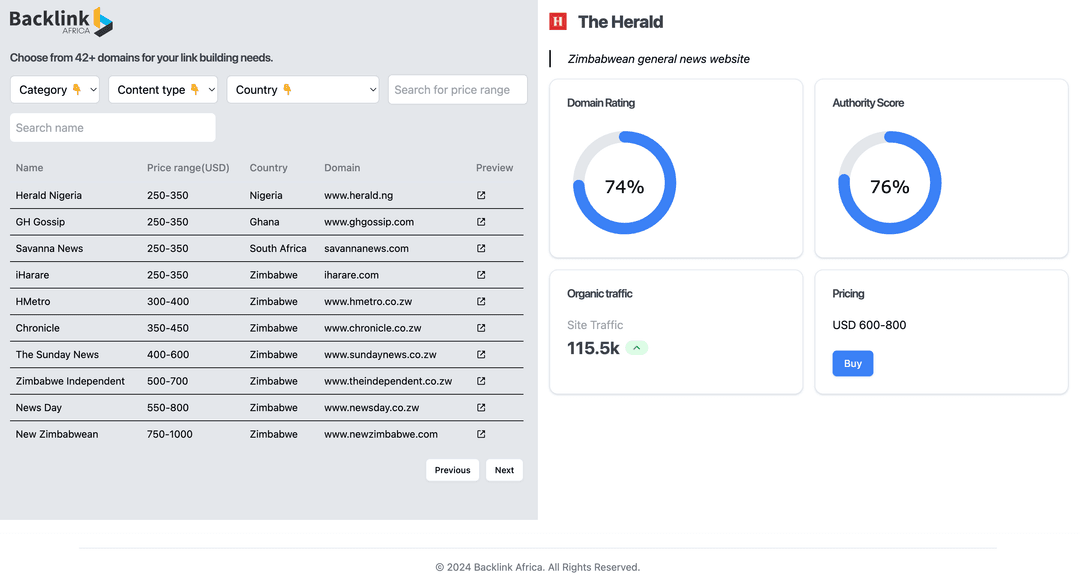This screenshot has height=577, width=1080.
Task: Click The Herald red logo icon
Action: click(x=558, y=22)
